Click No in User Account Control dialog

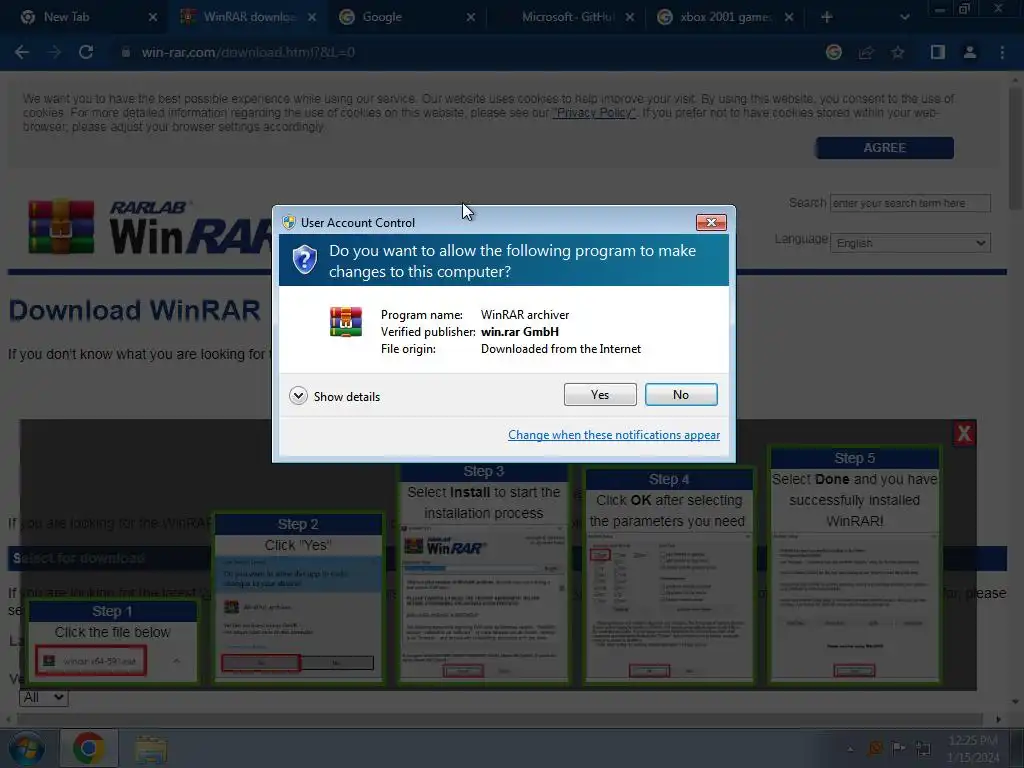pos(680,394)
